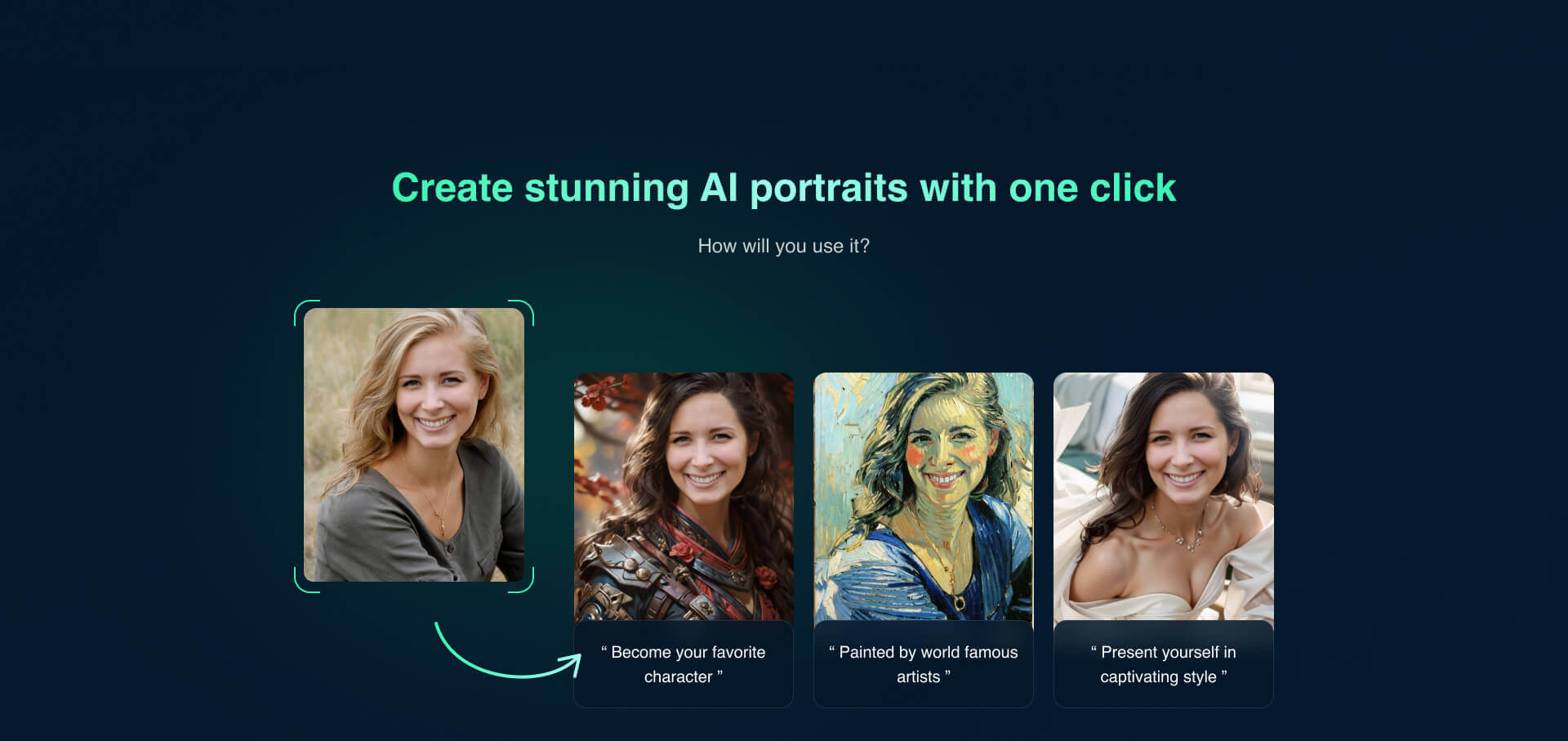Select the original blonde woman photo
1568x741 pixels.
pos(414,444)
